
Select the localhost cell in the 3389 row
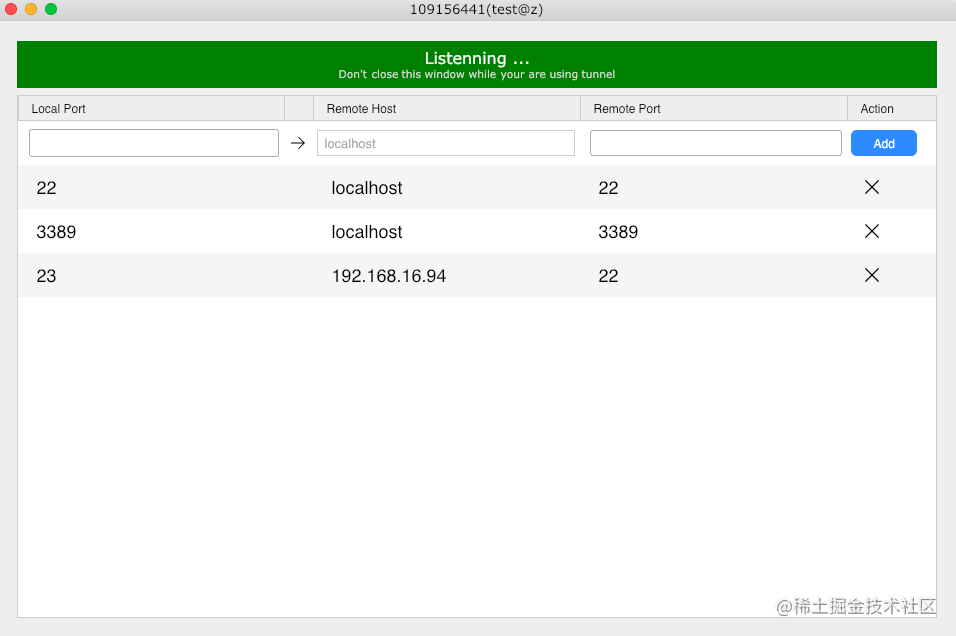(x=366, y=232)
